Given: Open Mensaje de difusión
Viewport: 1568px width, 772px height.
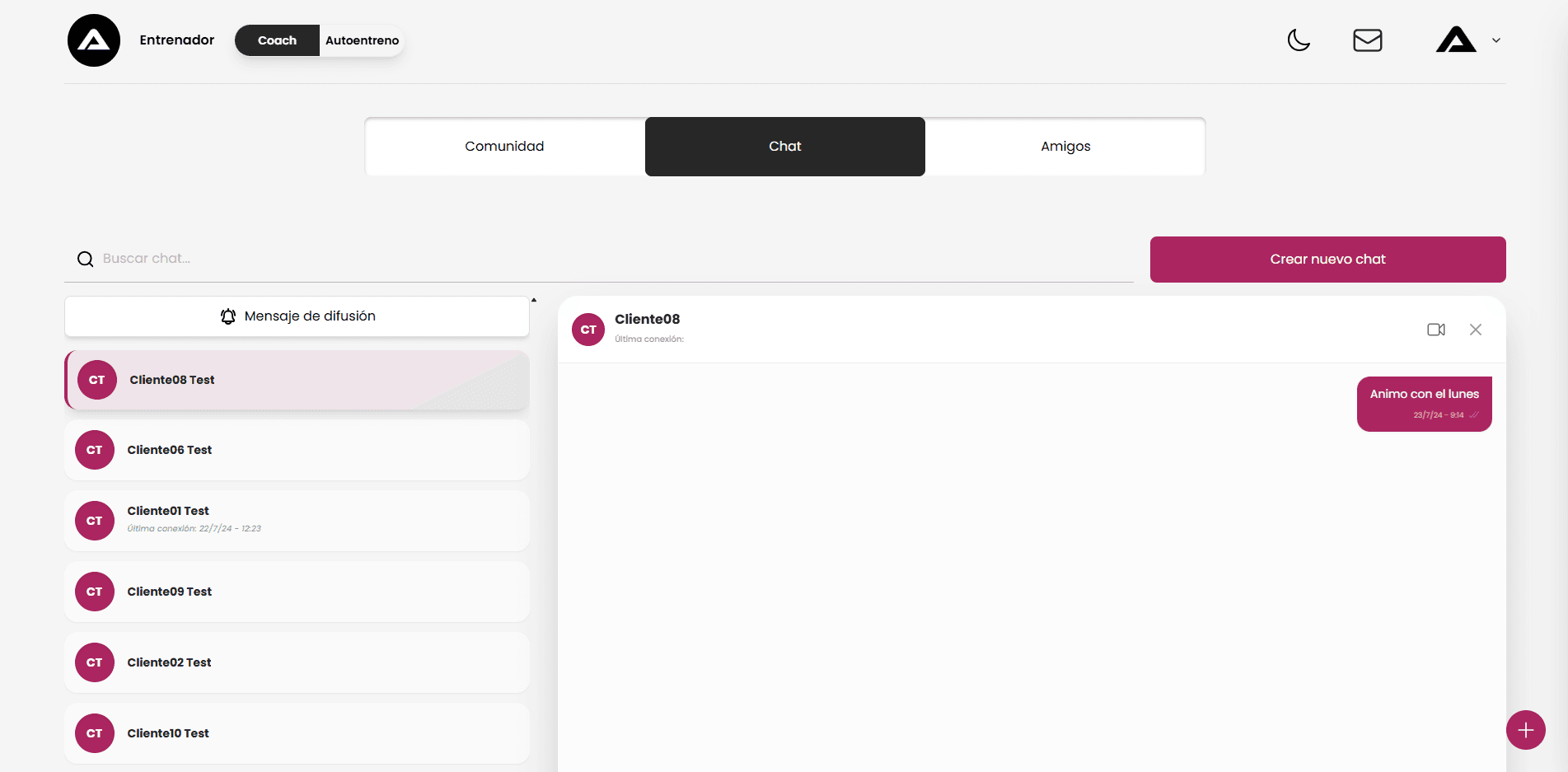Looking at the screenshot, I should (297, 316).
